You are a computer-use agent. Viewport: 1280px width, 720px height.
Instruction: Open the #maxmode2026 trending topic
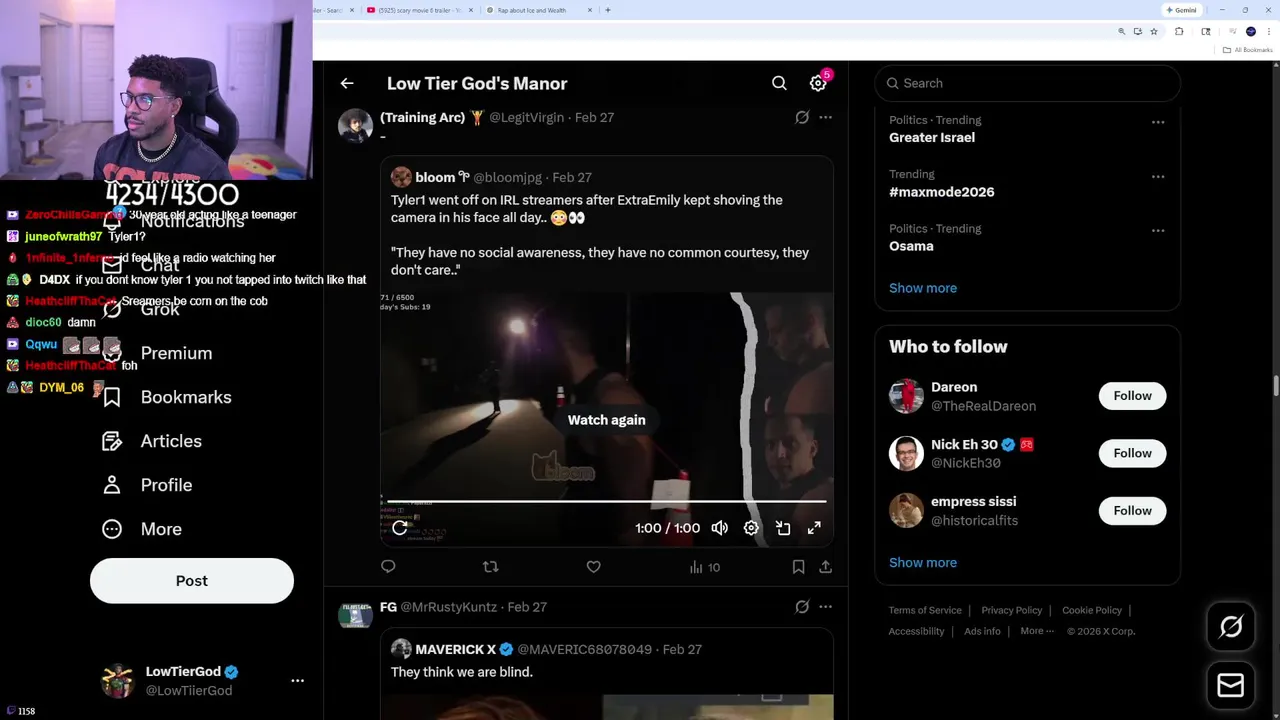click(941, 192)
